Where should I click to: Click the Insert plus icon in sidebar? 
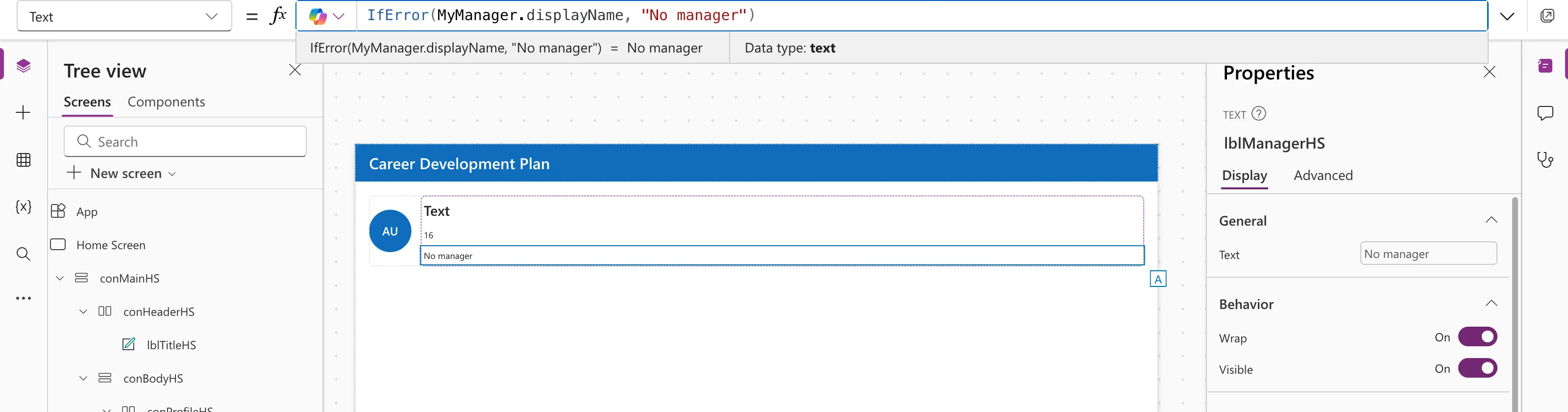[23, 113]
